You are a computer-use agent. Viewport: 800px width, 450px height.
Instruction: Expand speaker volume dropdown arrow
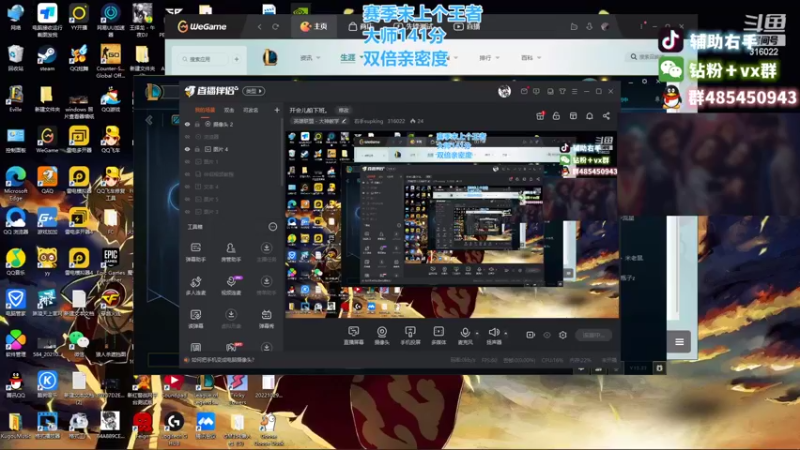506,334
